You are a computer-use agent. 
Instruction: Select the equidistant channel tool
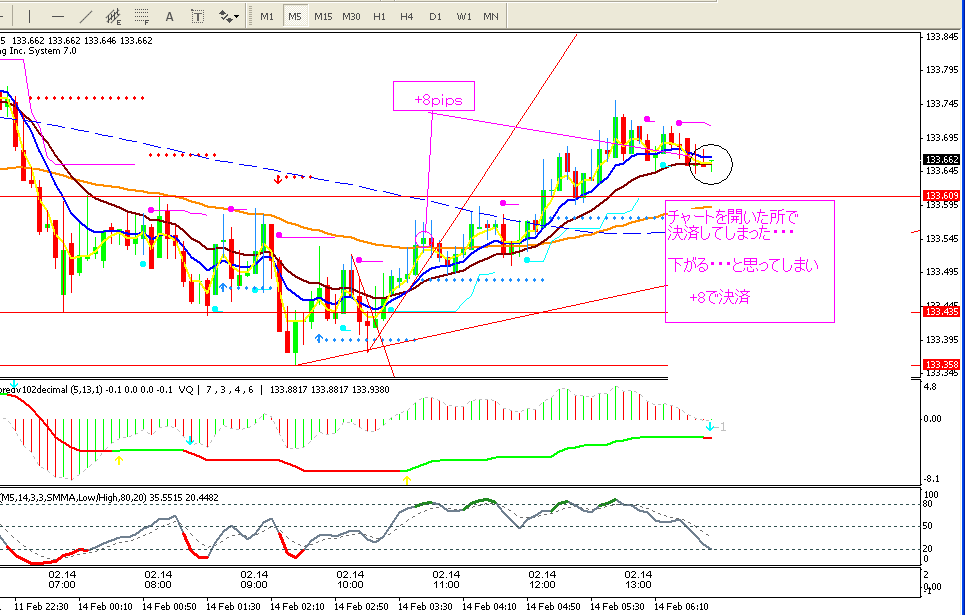[114, 17]
